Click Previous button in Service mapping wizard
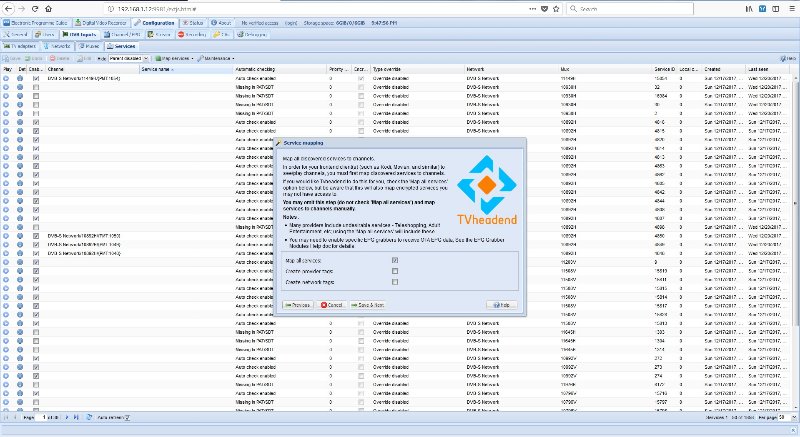 click(297, 305)
